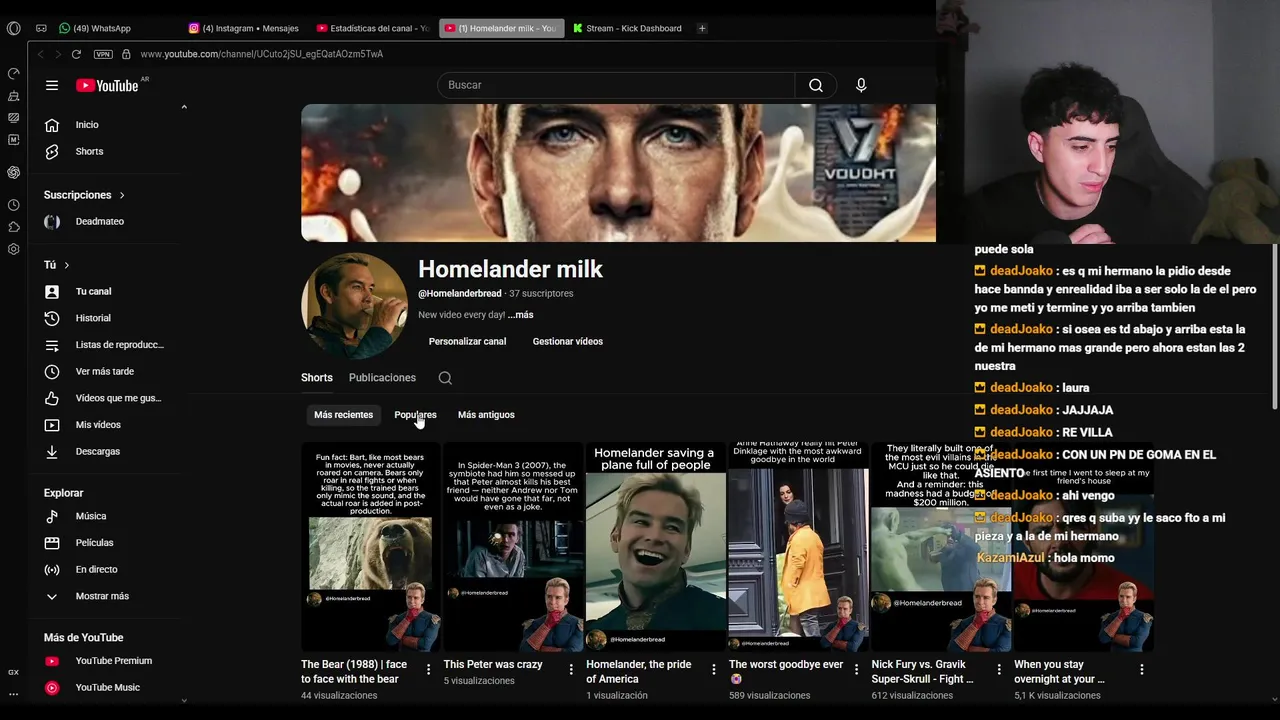
Task: Click Personalizar canal button
Action: tap(467, 342)
